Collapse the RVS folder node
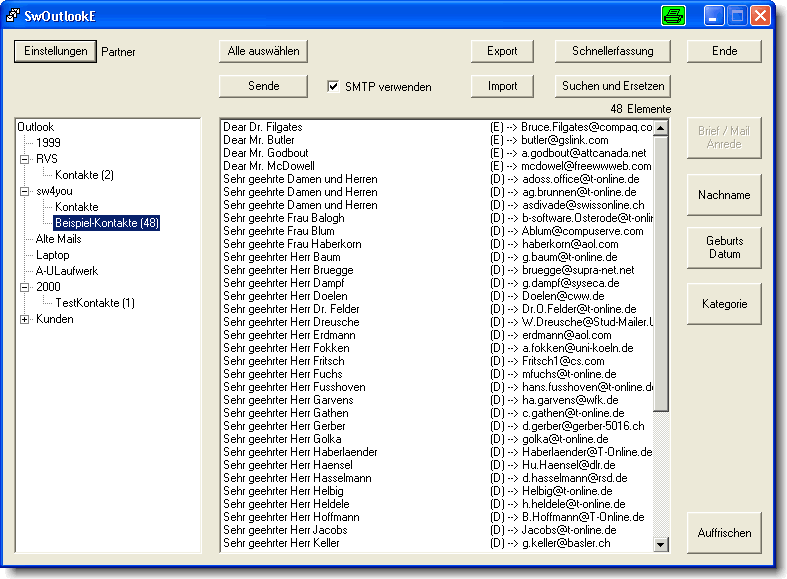 coord(25,159)
